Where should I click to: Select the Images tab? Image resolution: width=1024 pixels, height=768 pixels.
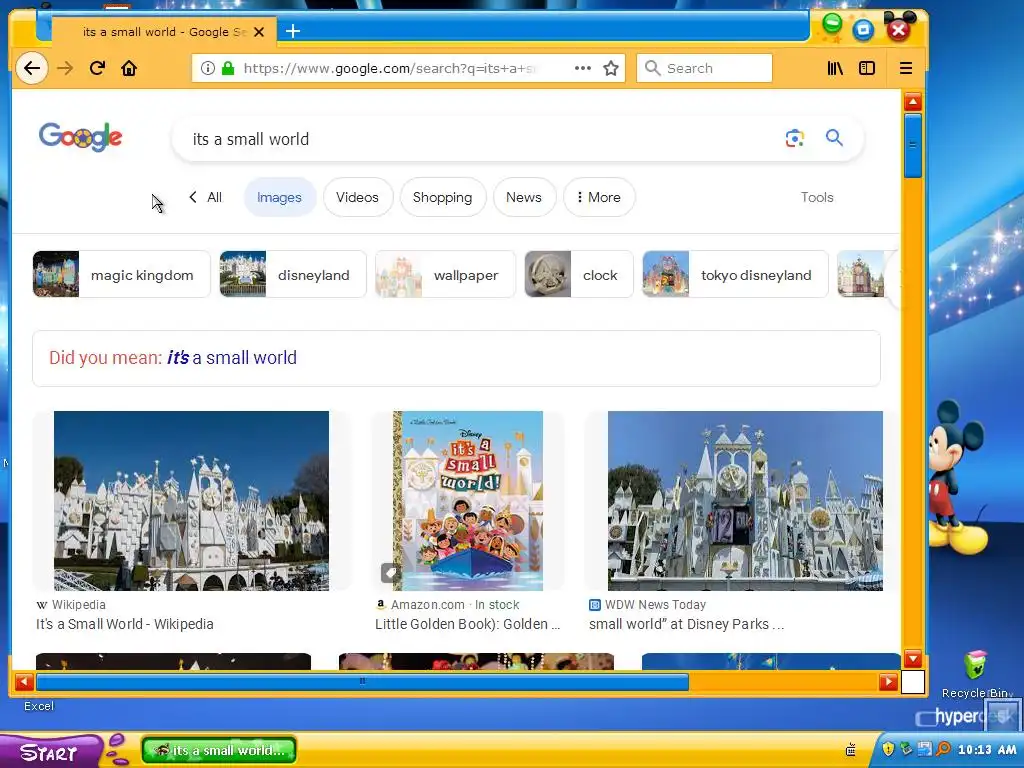pos(280,197)
